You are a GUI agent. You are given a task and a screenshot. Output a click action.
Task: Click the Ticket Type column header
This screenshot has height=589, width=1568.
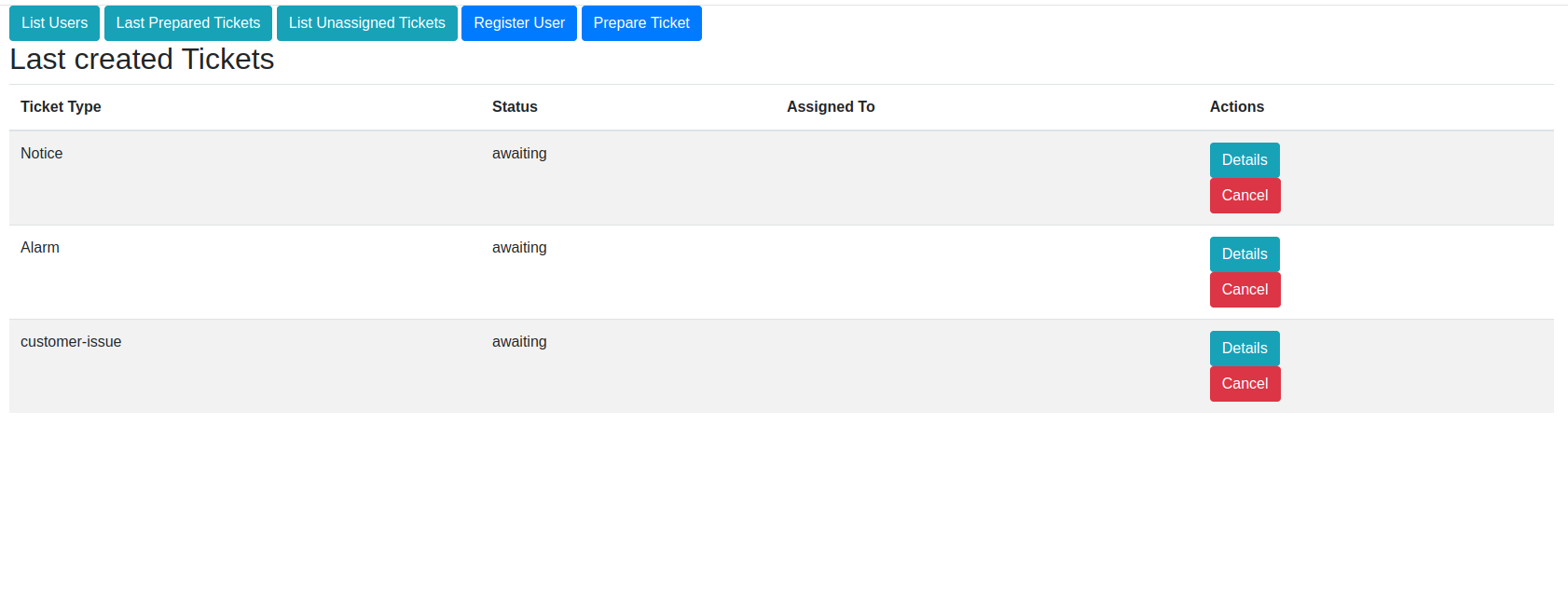pyautogui.click(x=61, y=107)
